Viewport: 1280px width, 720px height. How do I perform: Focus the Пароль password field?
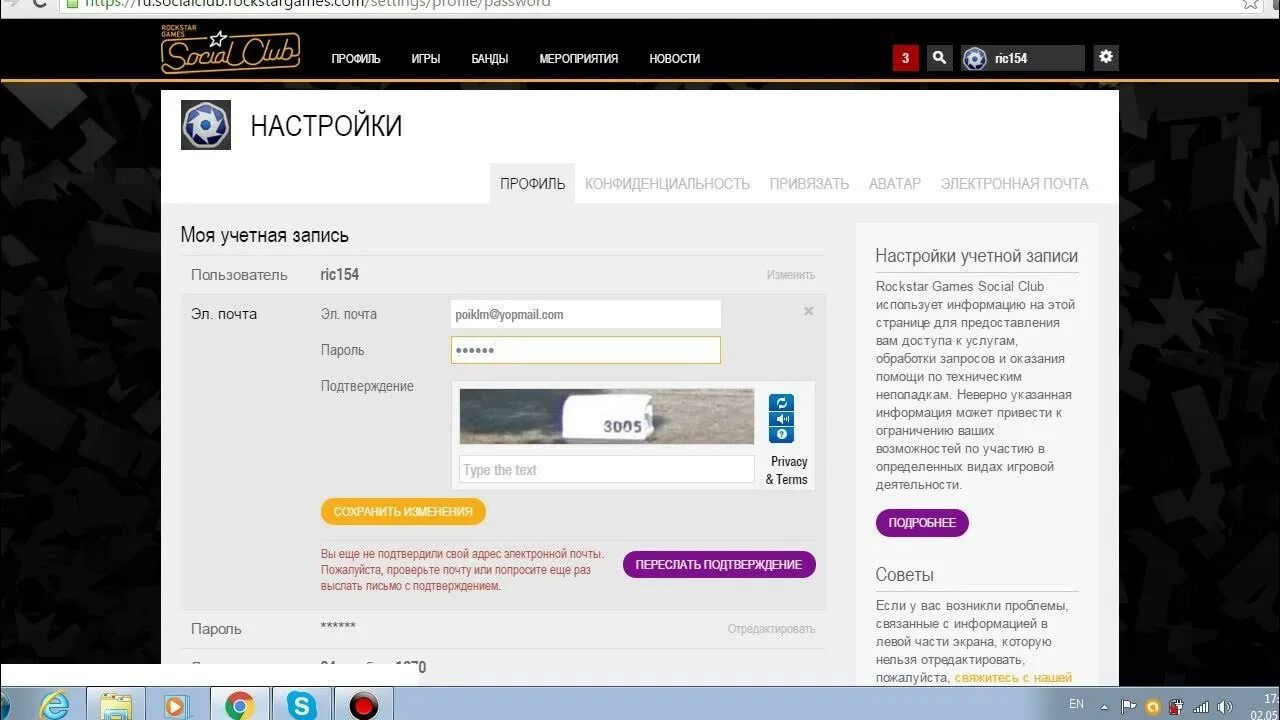pos(586,350)
